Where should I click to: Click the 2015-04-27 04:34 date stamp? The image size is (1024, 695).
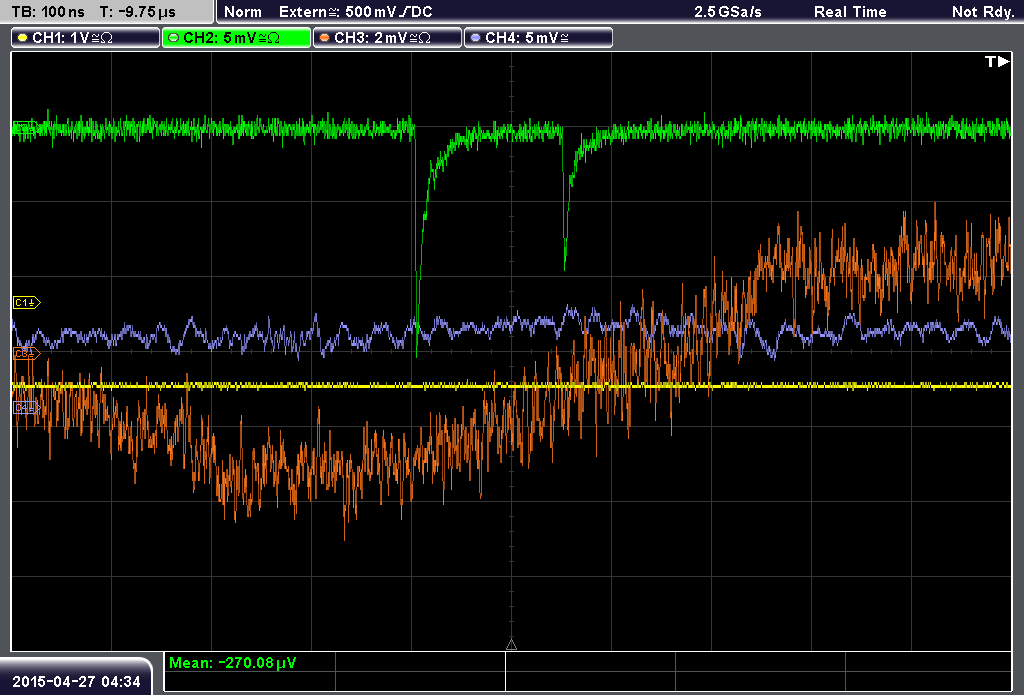point(76,681)
